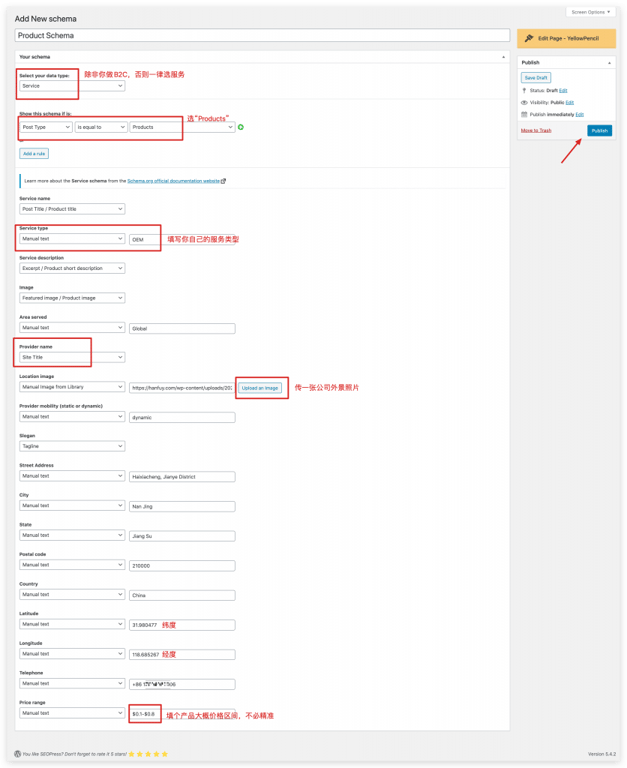Screen dimensions: 627x768
Task: Click the Save Draft button
Action: (535, 77)
